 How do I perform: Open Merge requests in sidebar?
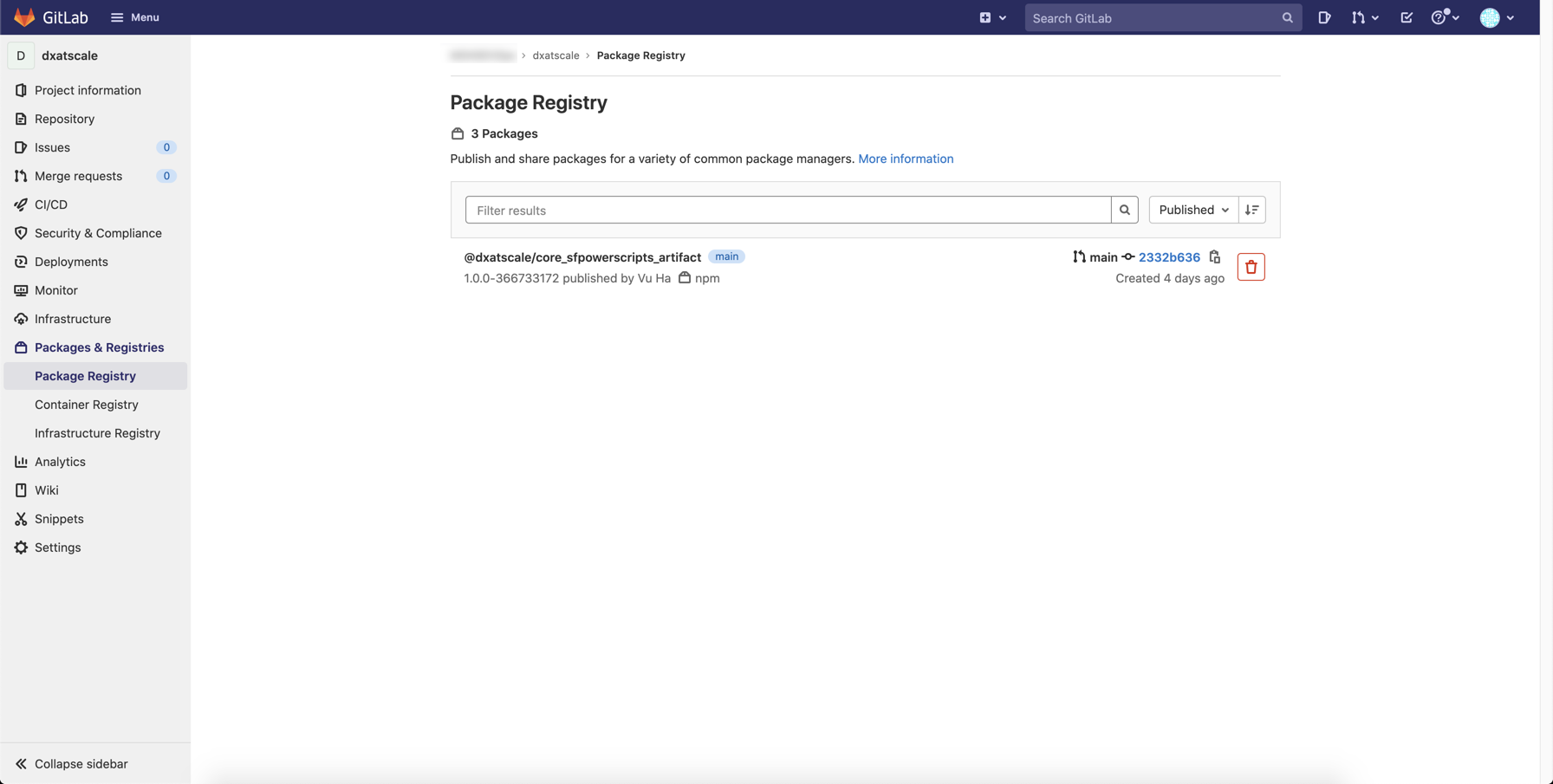[78, 176]
